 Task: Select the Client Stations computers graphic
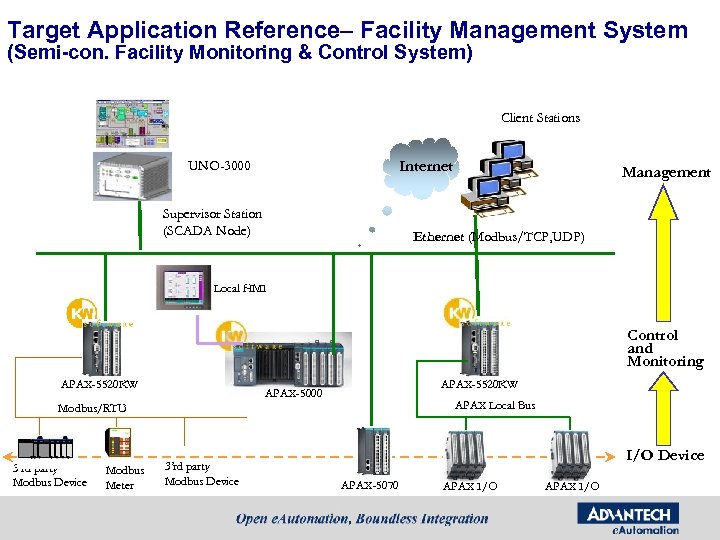tap(499, 178)
